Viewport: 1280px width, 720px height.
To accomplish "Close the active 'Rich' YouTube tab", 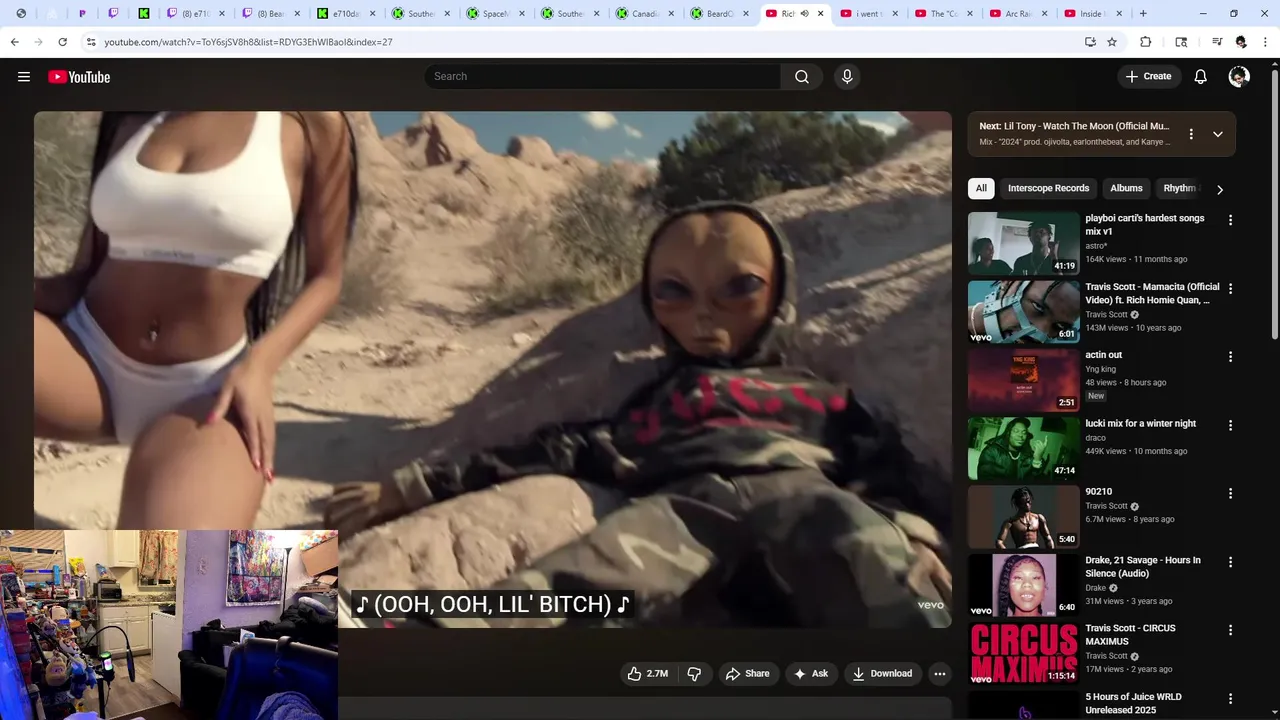I will coord(821,14).
